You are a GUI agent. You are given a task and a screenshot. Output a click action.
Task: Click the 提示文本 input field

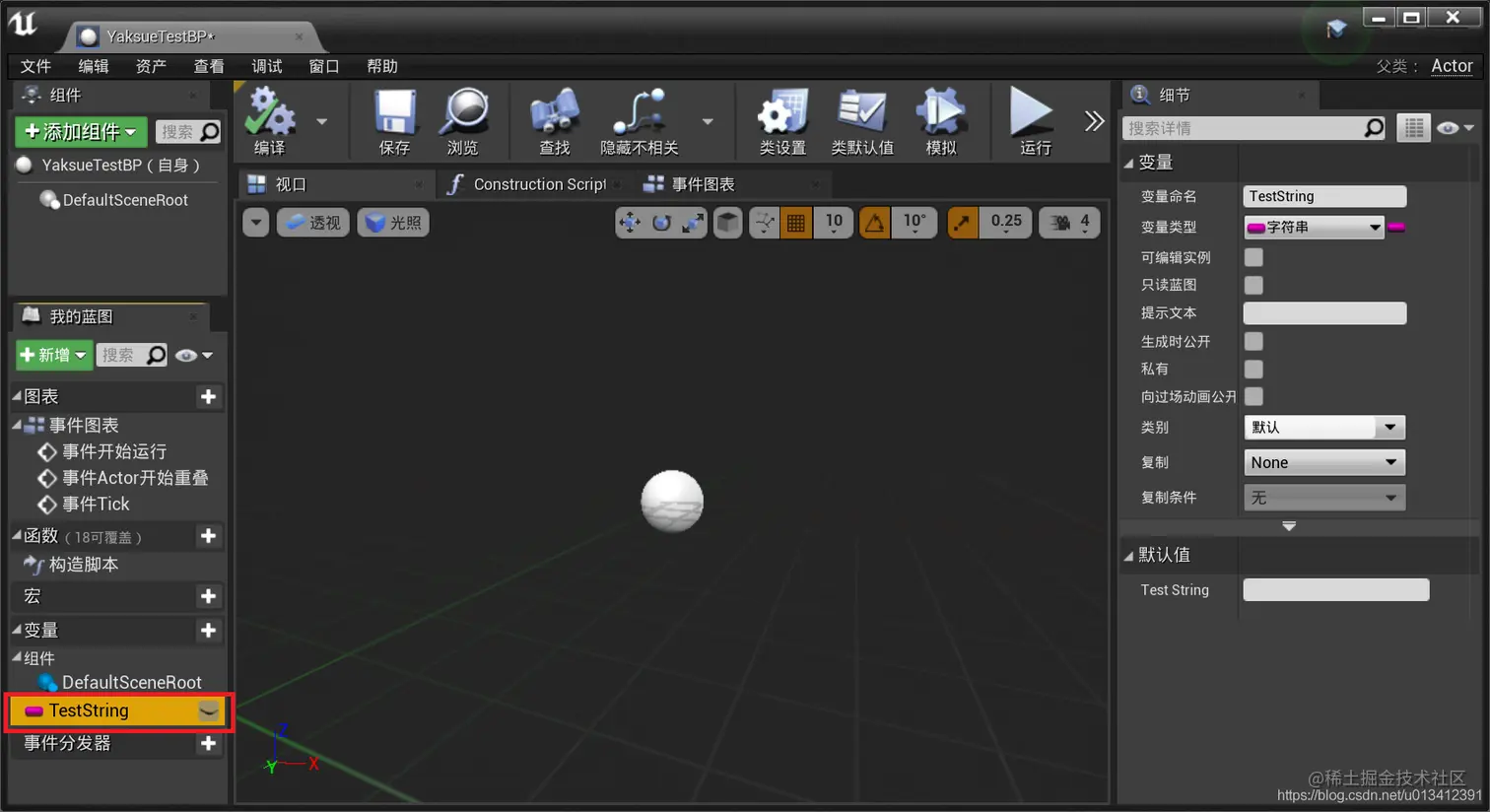1324,313
